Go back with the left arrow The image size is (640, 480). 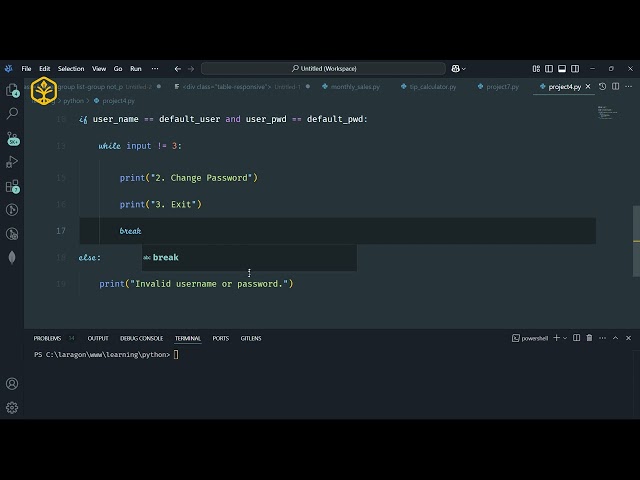click(x=178, y=69)
